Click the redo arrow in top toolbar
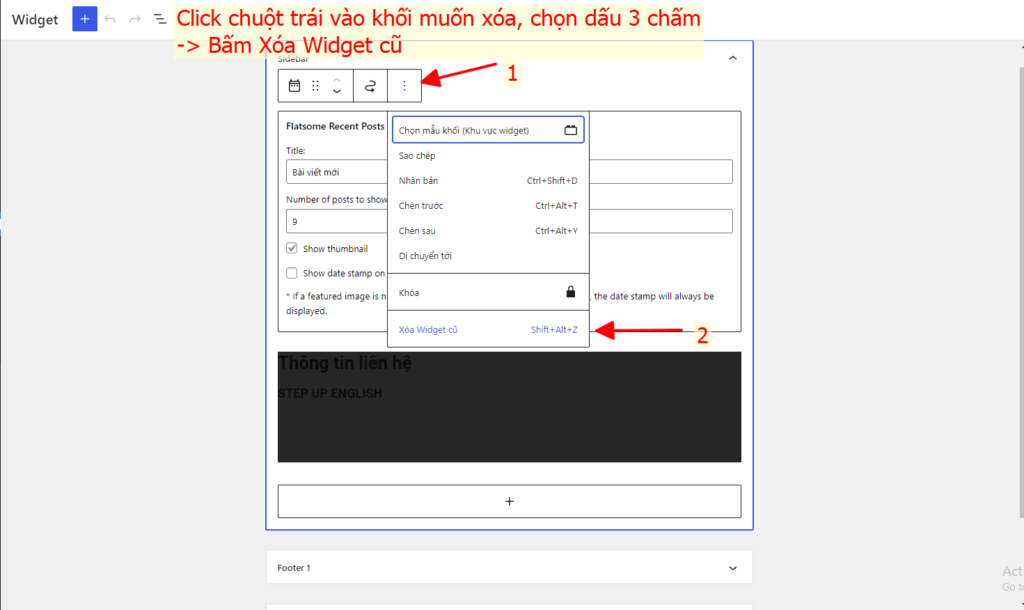 point(135,19)
